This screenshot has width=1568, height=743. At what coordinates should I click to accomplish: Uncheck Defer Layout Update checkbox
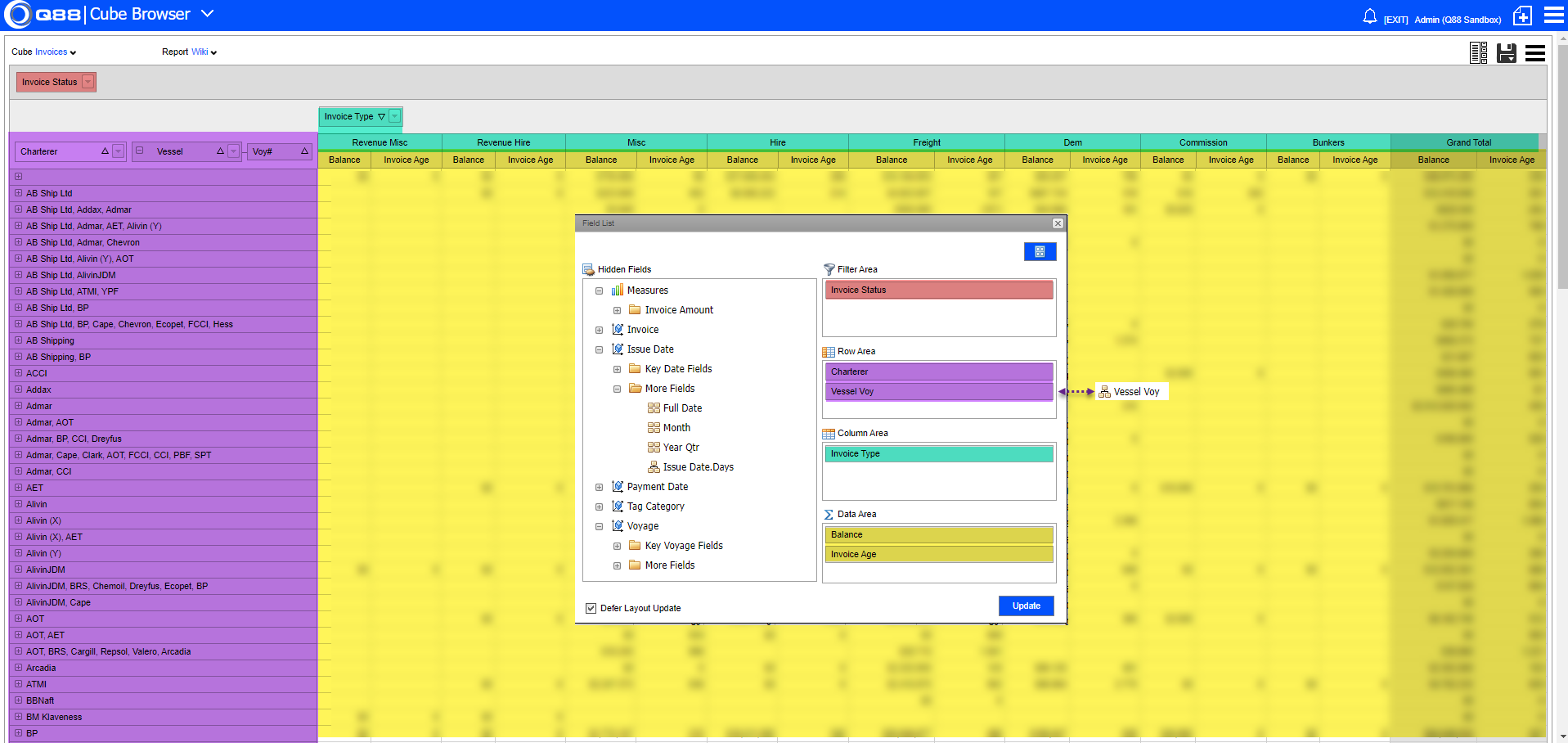[x=591, y=608]
